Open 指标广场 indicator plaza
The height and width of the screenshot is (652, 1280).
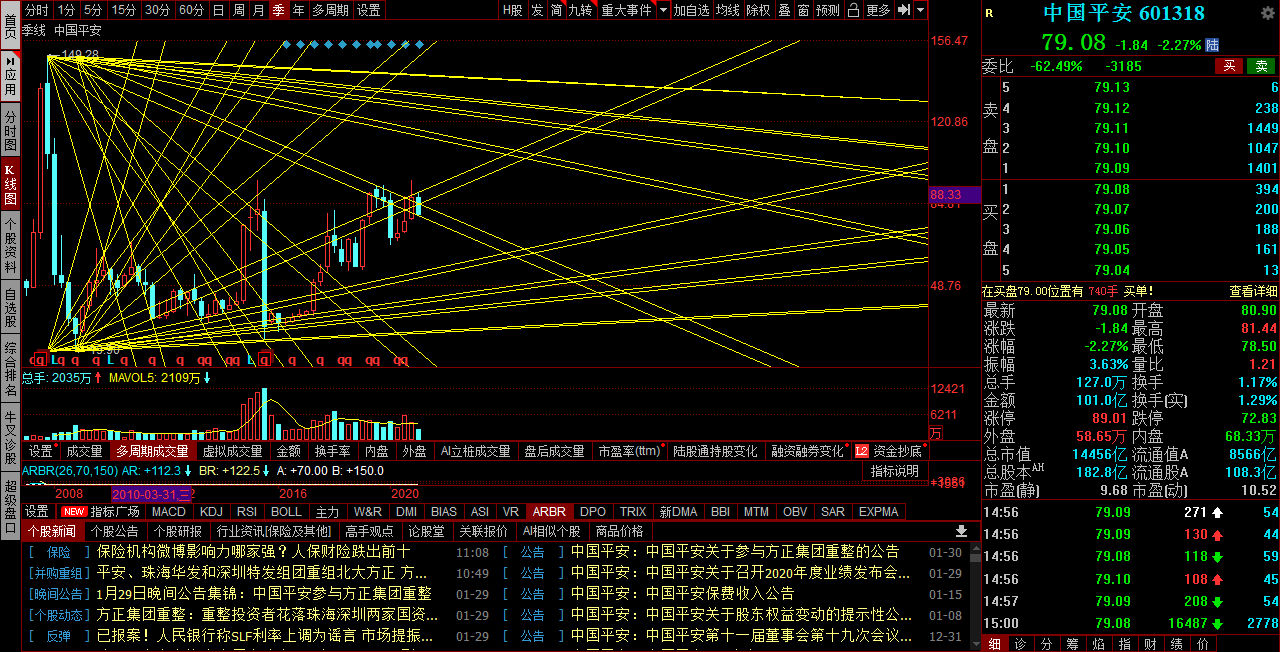[x=115, y=512]
